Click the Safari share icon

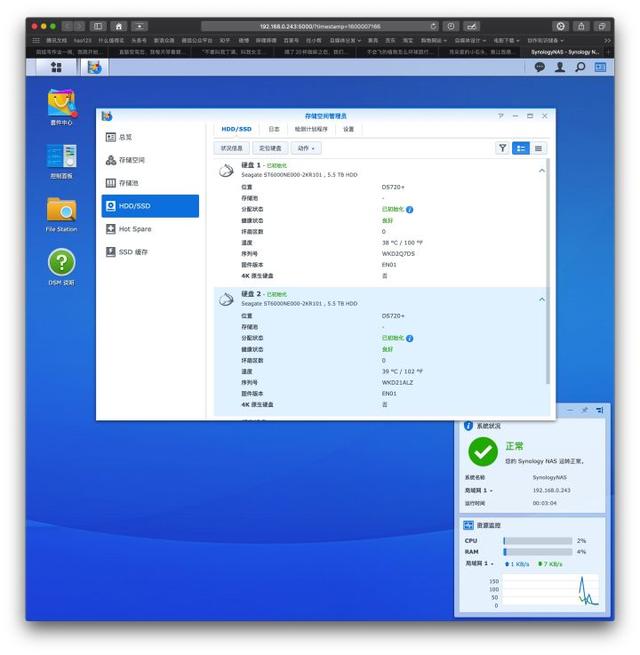[x=581, y=26]
